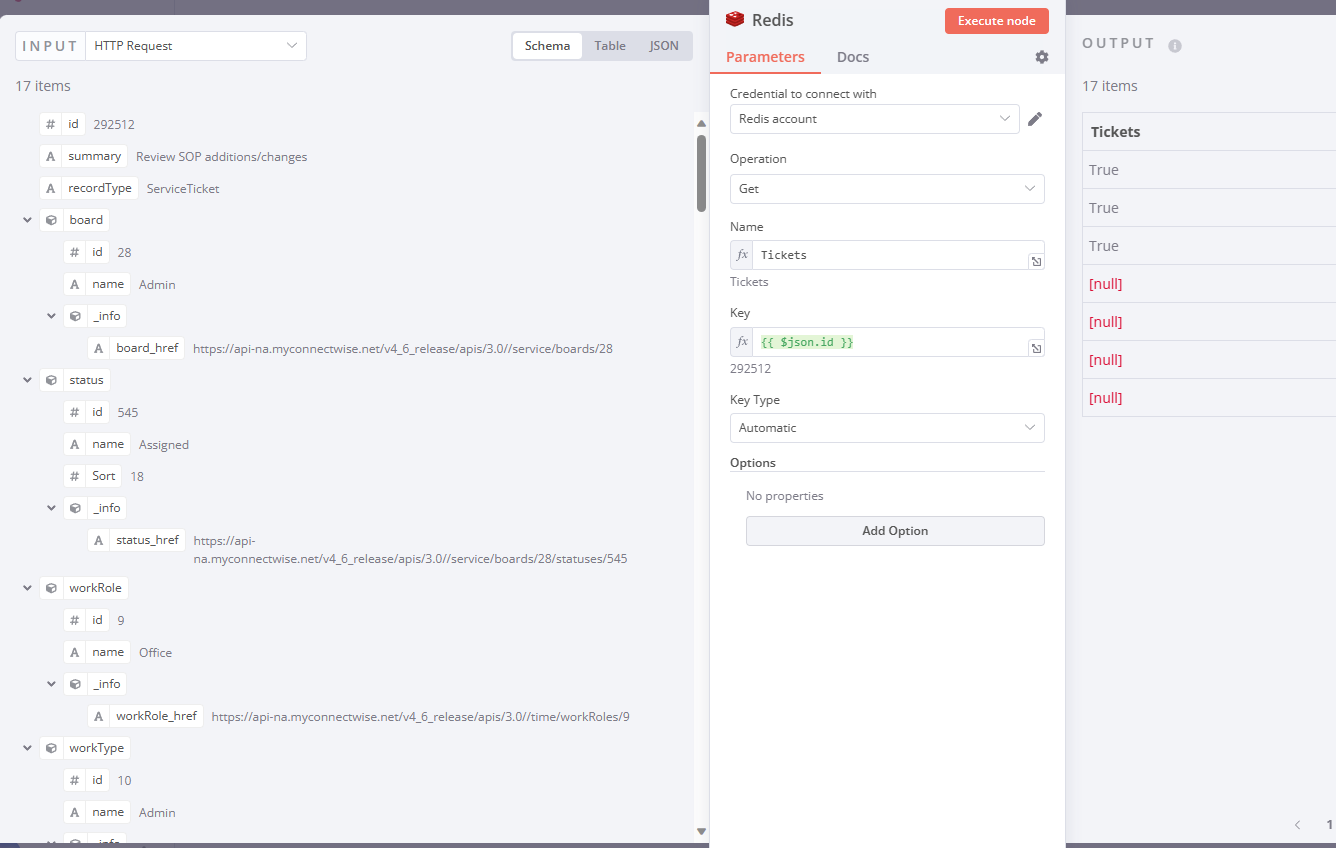Switch input view to Table

[x=610, y=46]
